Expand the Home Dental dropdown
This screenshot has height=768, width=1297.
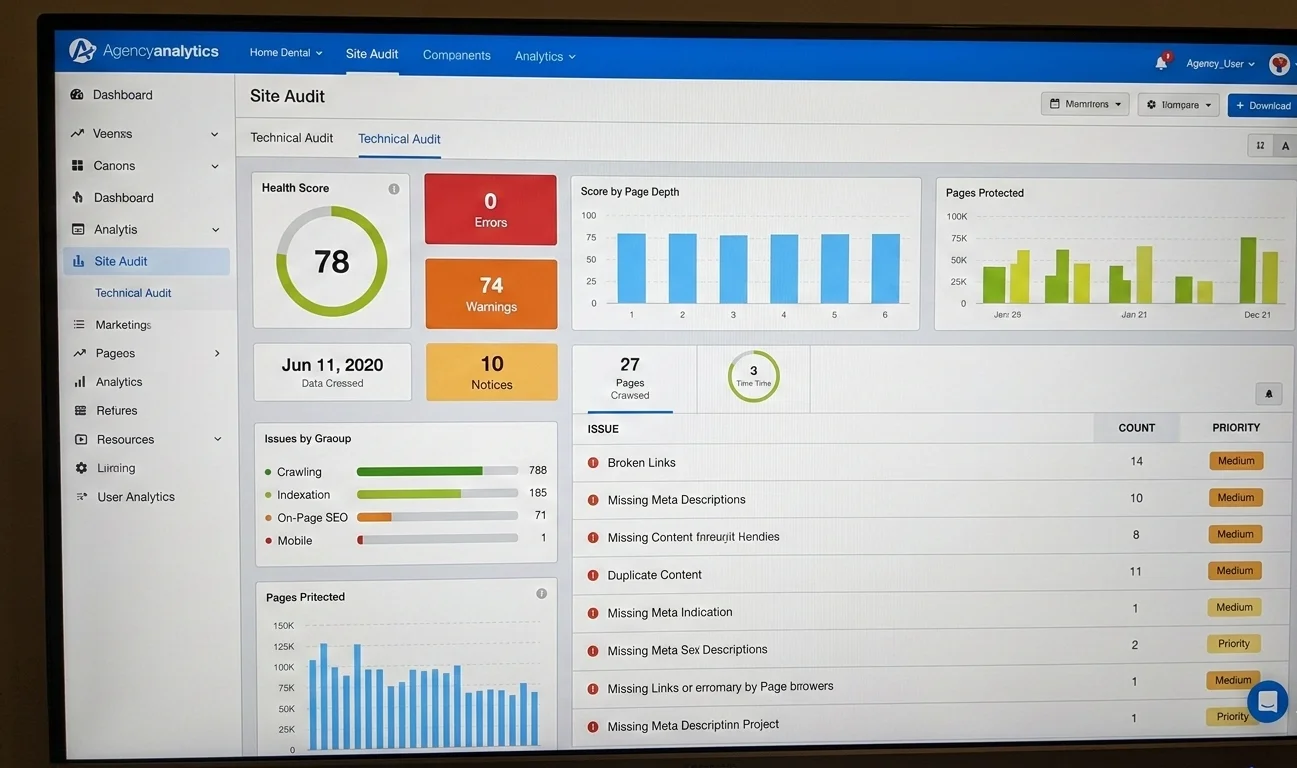pyautogui.click(x=286, y=53)
